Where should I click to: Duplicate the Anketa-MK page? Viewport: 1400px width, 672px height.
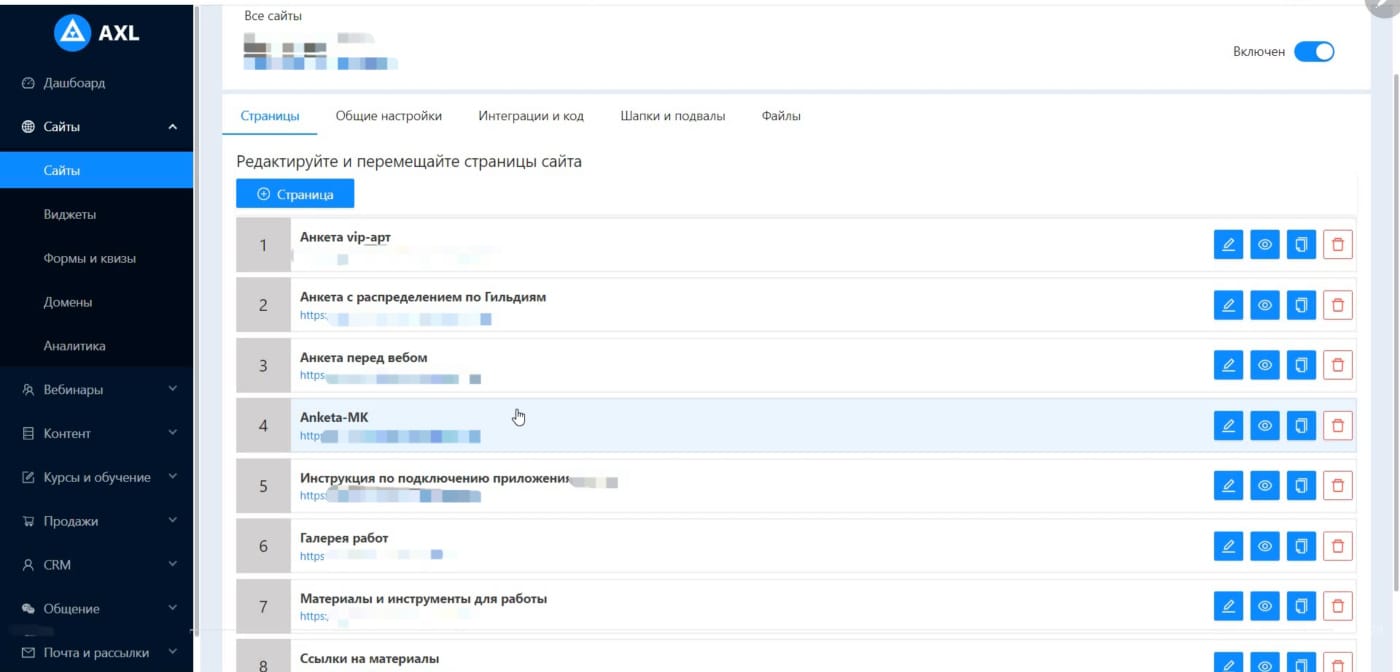(x=1301, y=426)
